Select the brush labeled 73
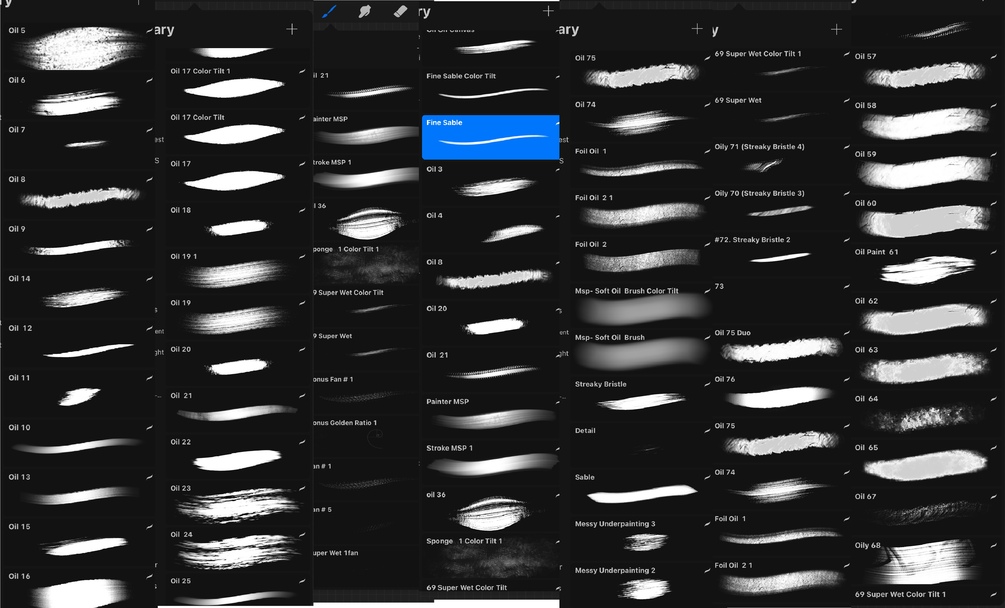This screenshot has width=1005, height=608. 781,301
